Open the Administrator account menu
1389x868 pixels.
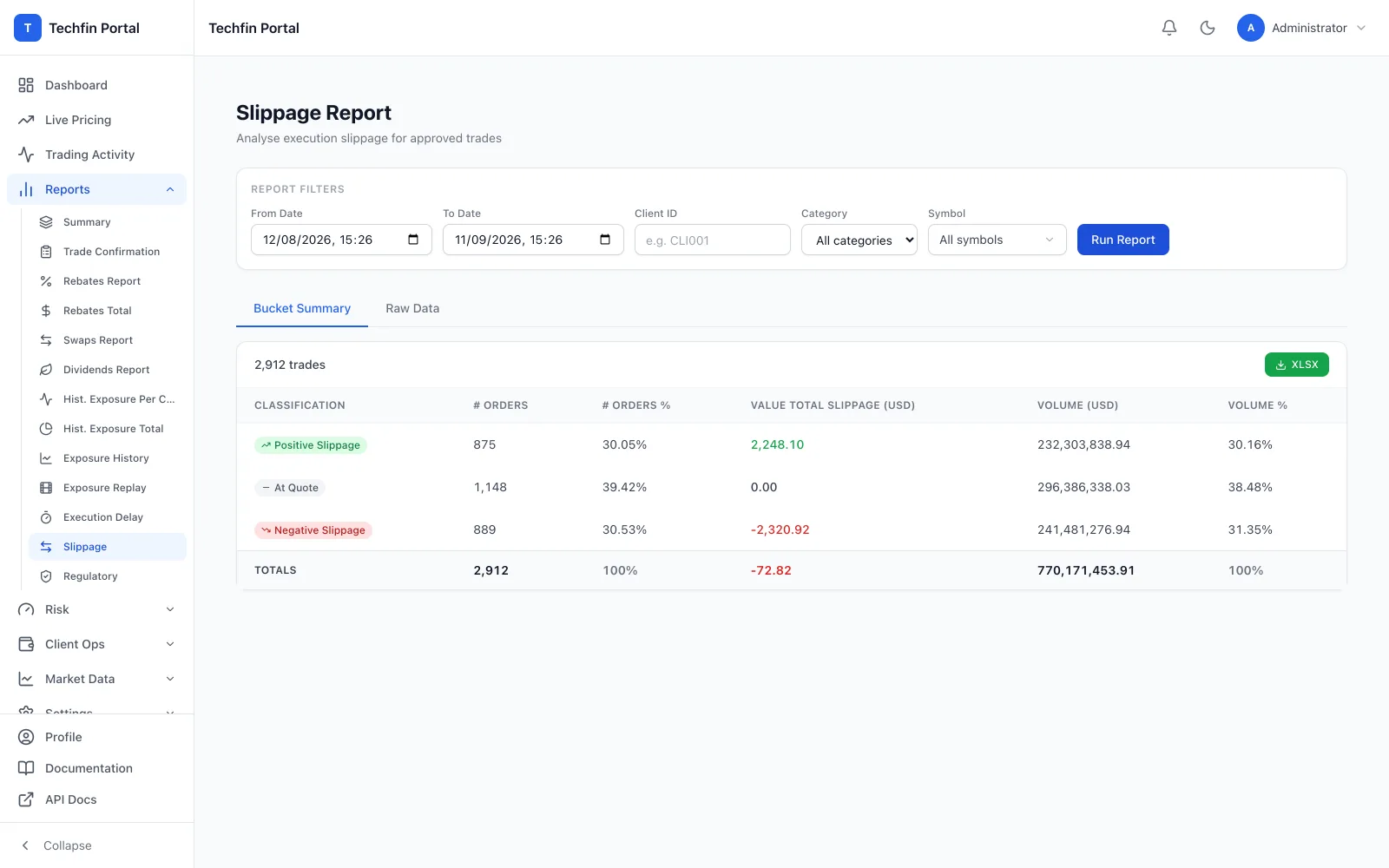click(1302, 28)
